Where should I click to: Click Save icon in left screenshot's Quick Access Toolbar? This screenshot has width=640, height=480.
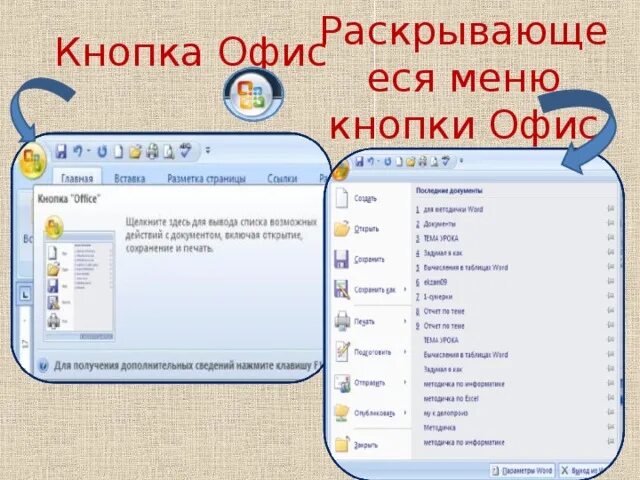click(61, 151)
